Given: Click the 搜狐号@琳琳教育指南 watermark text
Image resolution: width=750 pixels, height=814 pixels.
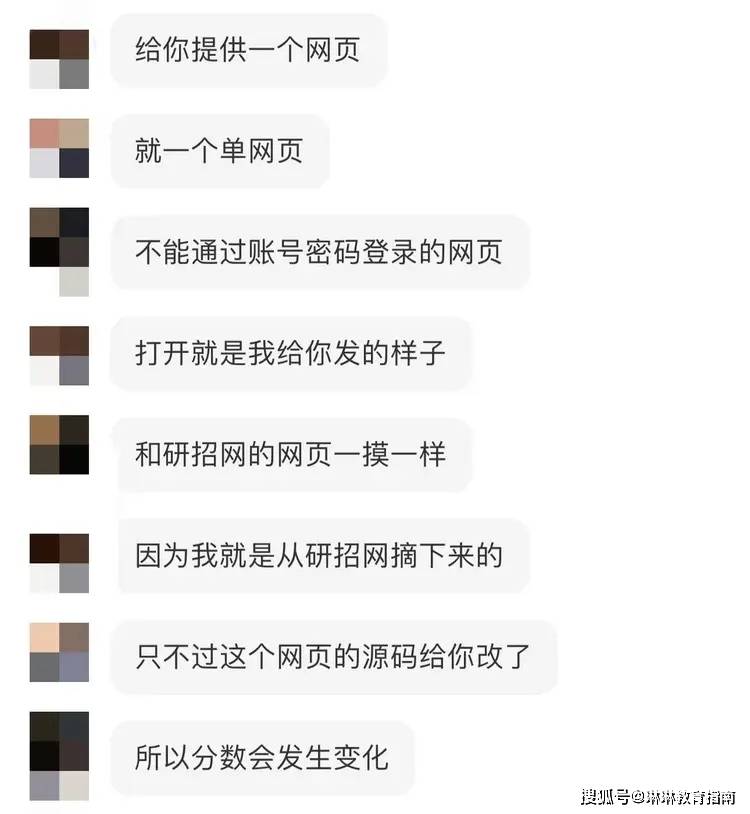Looking at the screenshot, I should [658, 796].
